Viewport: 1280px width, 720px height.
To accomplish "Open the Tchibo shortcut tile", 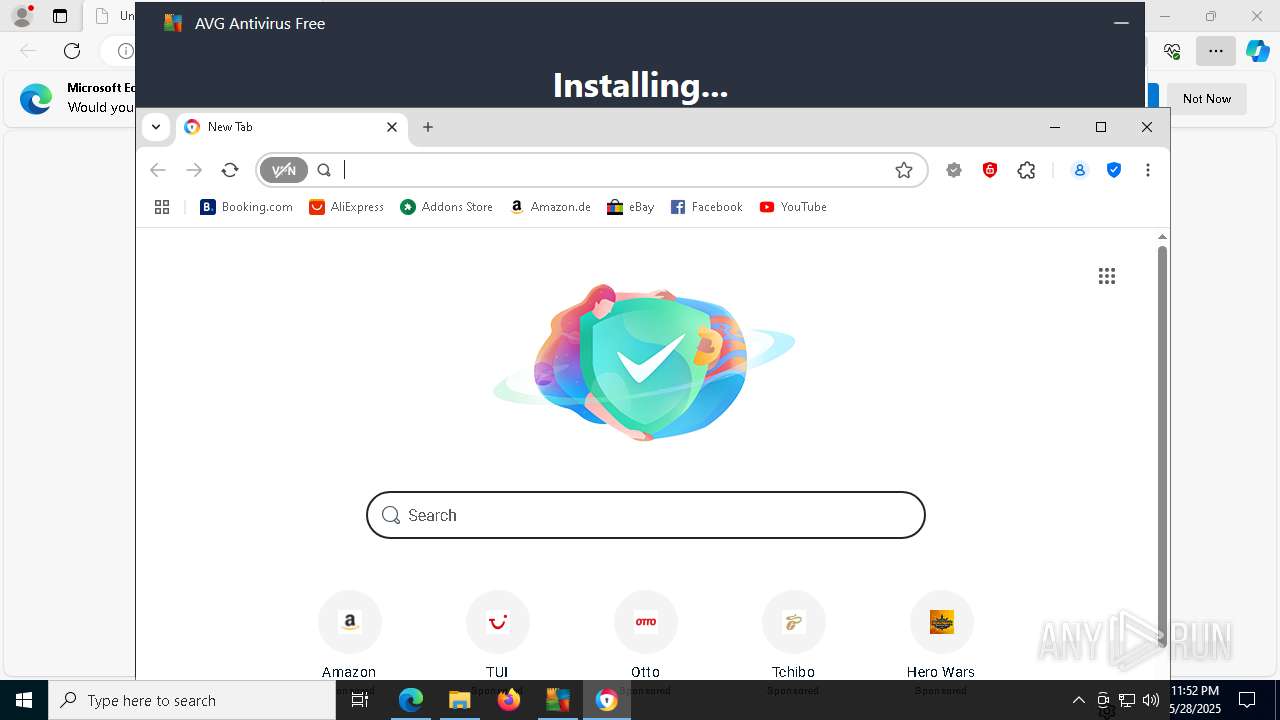I will (793, 634).
